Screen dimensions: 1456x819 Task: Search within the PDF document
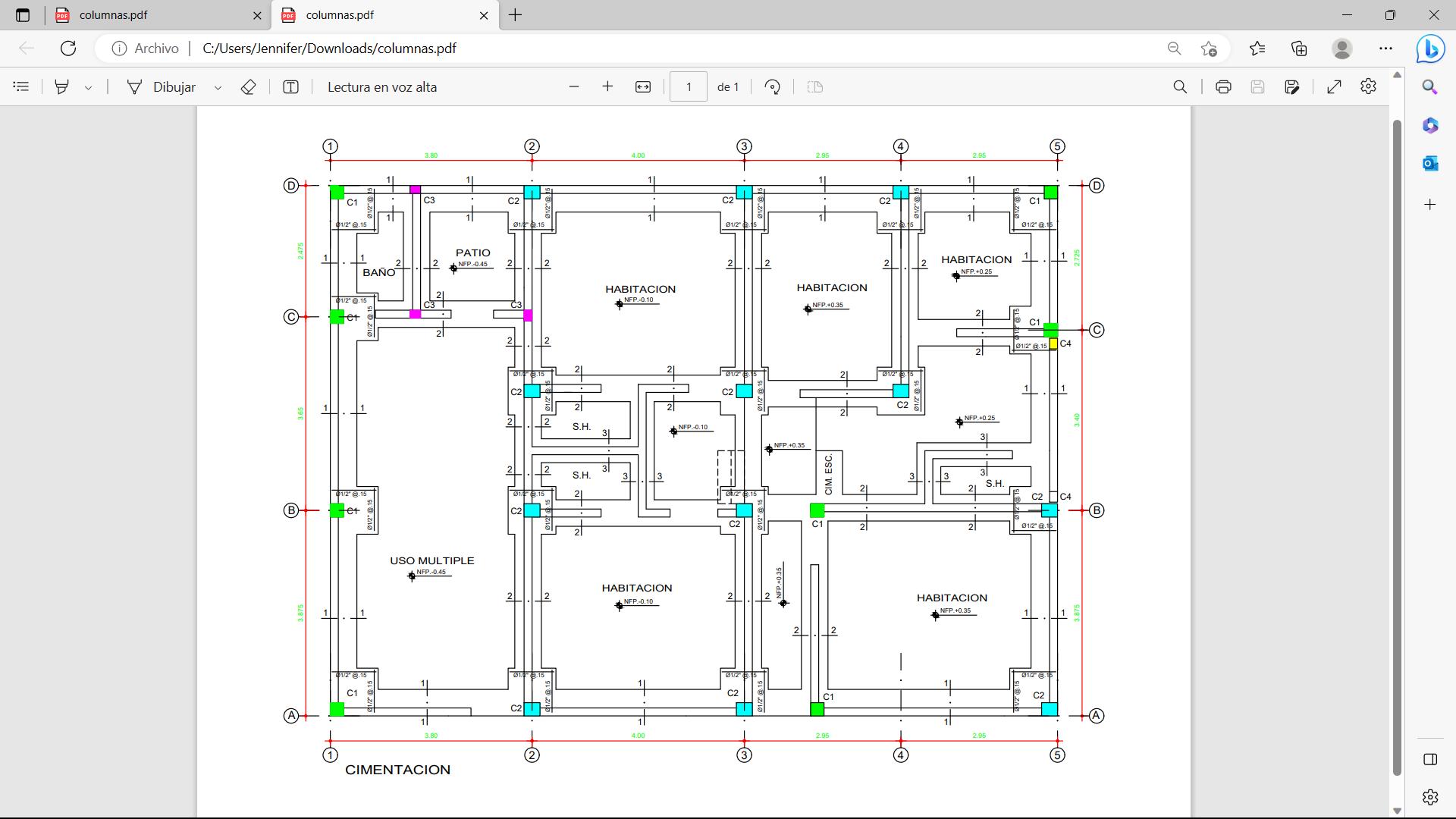(1180, 87)
